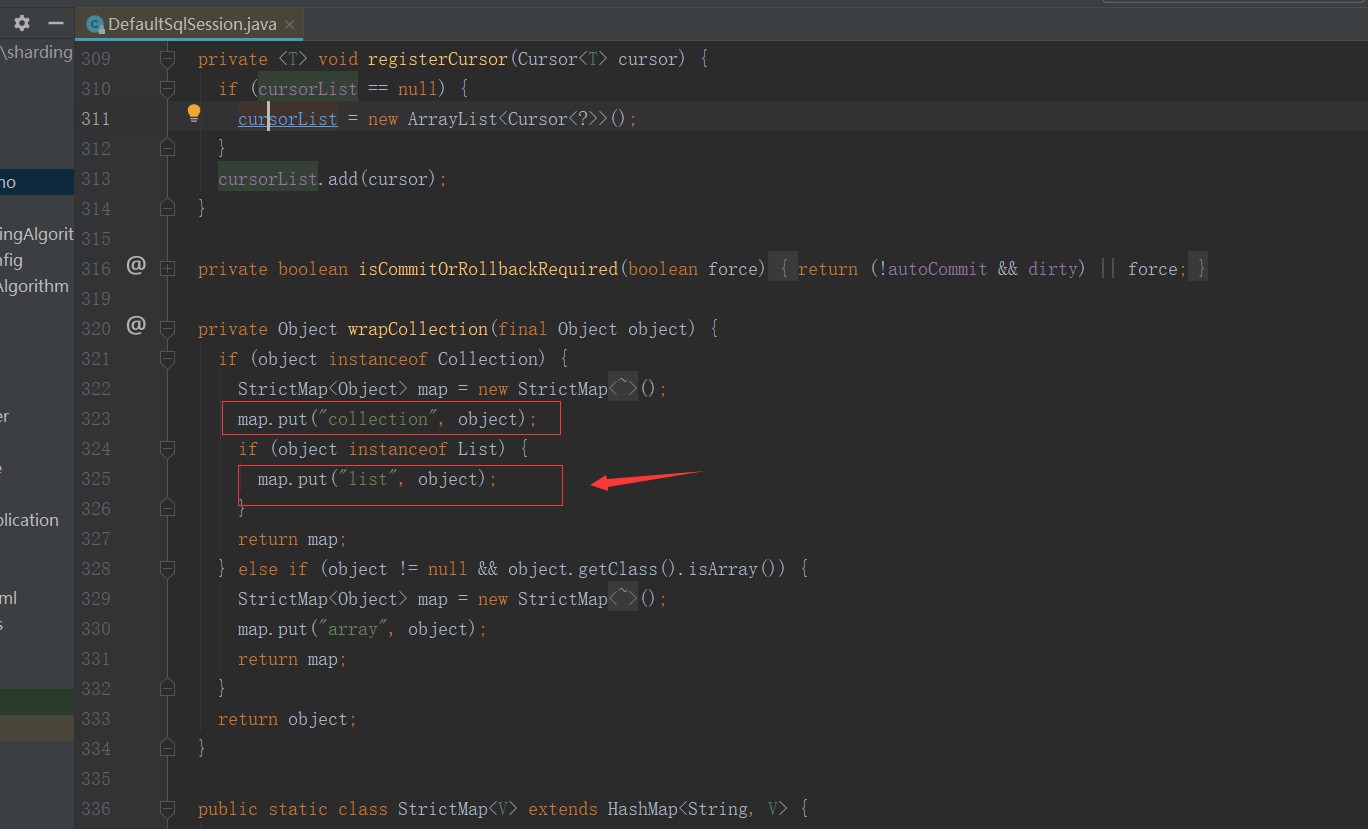The image size is (1368, 829).
Task: Click cursorList in the cursorList.add(cursor) statement
Action: click(x=268, y=179)
